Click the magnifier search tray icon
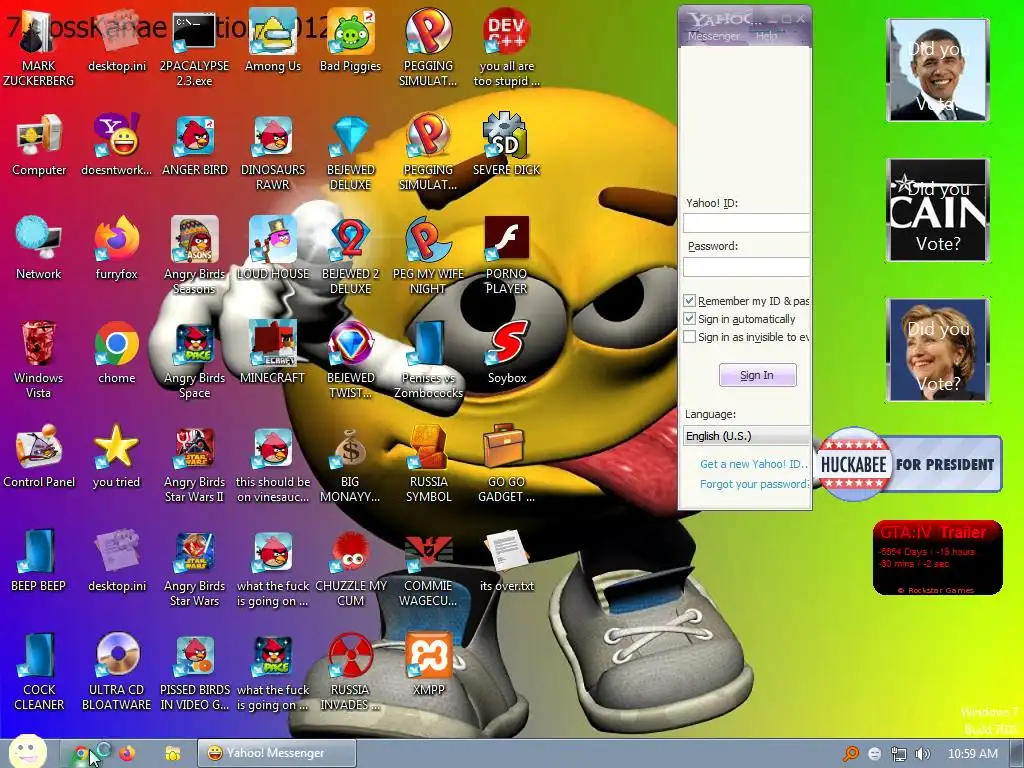This screenshot has width=1024, height=768. click(851, 754)
